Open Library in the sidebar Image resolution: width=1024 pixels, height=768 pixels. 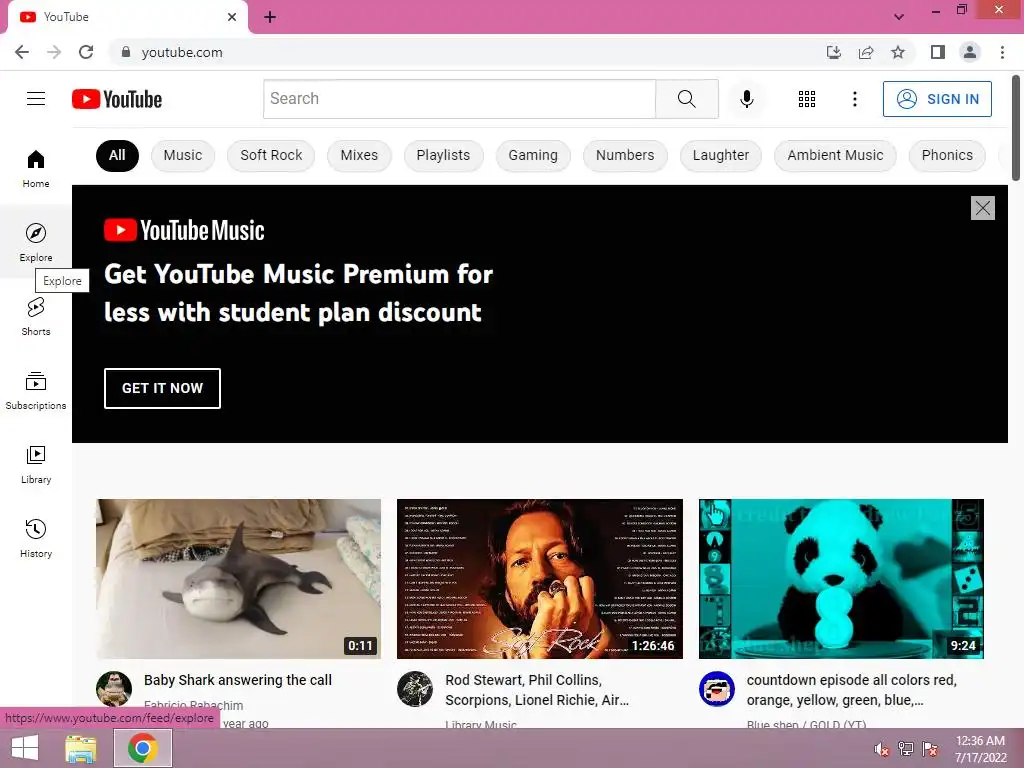(x=36, y=464)
